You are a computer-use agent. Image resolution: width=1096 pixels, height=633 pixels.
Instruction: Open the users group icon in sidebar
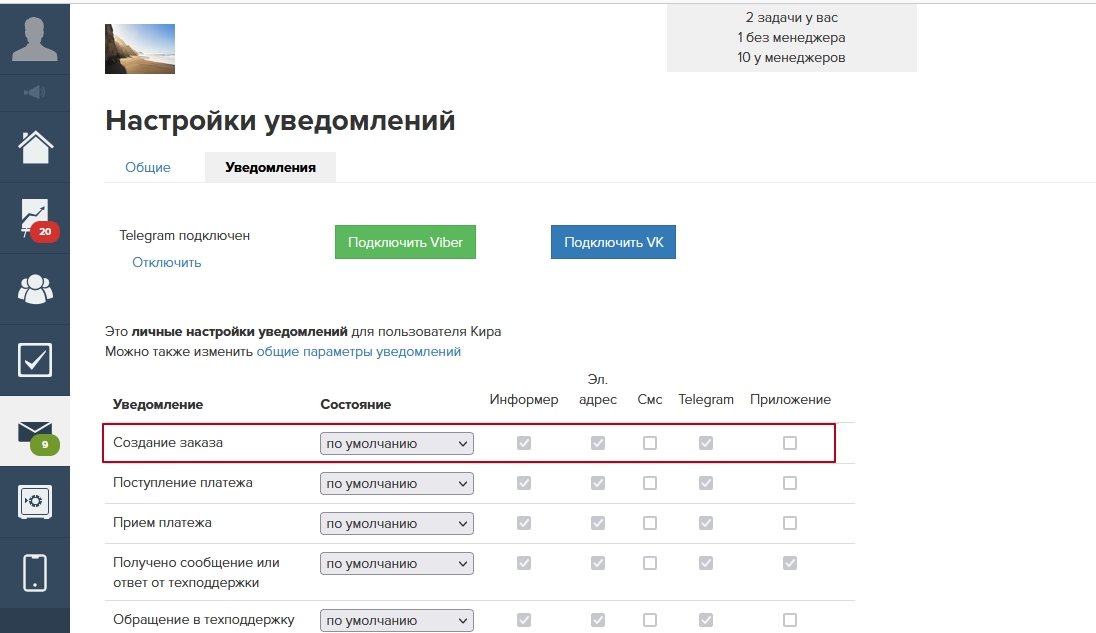pyautogui.click(x=35, y=289)
